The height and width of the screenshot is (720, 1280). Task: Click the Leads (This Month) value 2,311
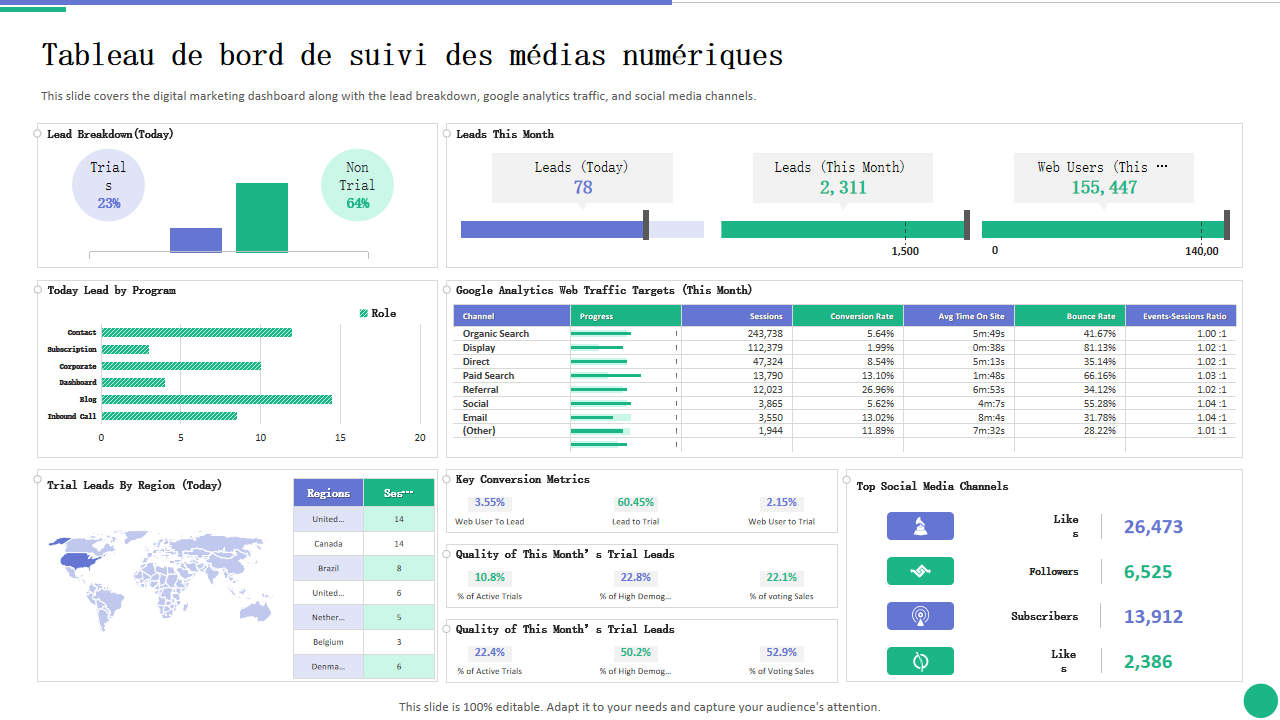coord(843,187)
